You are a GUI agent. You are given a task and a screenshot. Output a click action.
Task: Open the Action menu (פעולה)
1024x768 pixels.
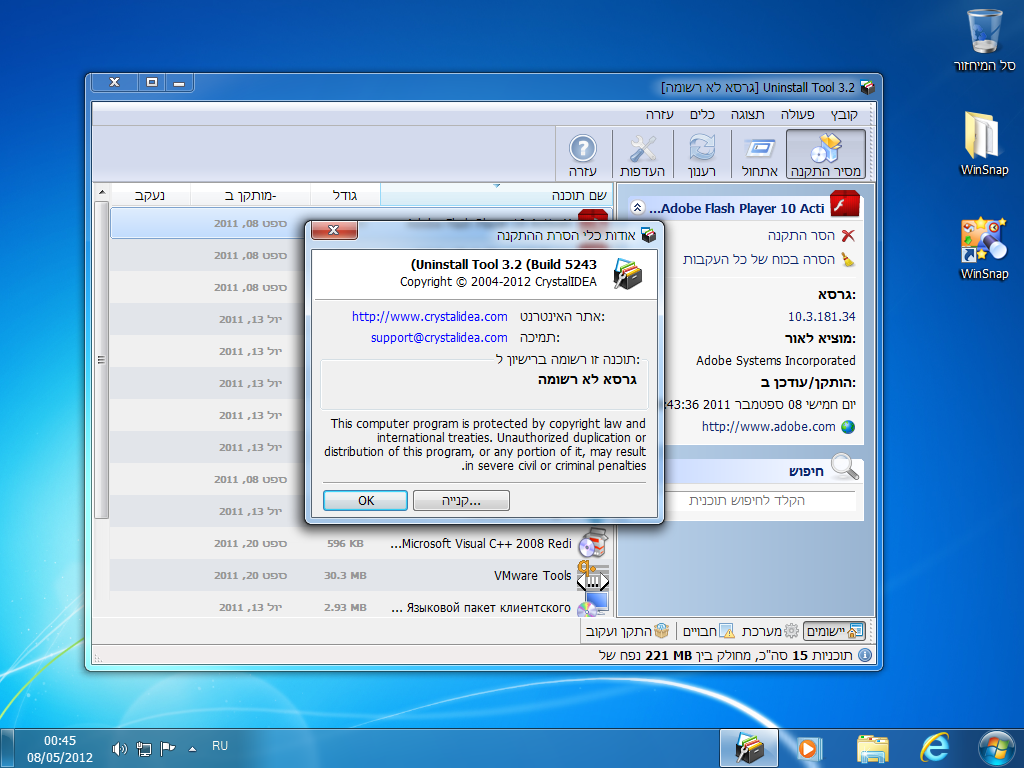click(797, 114)
